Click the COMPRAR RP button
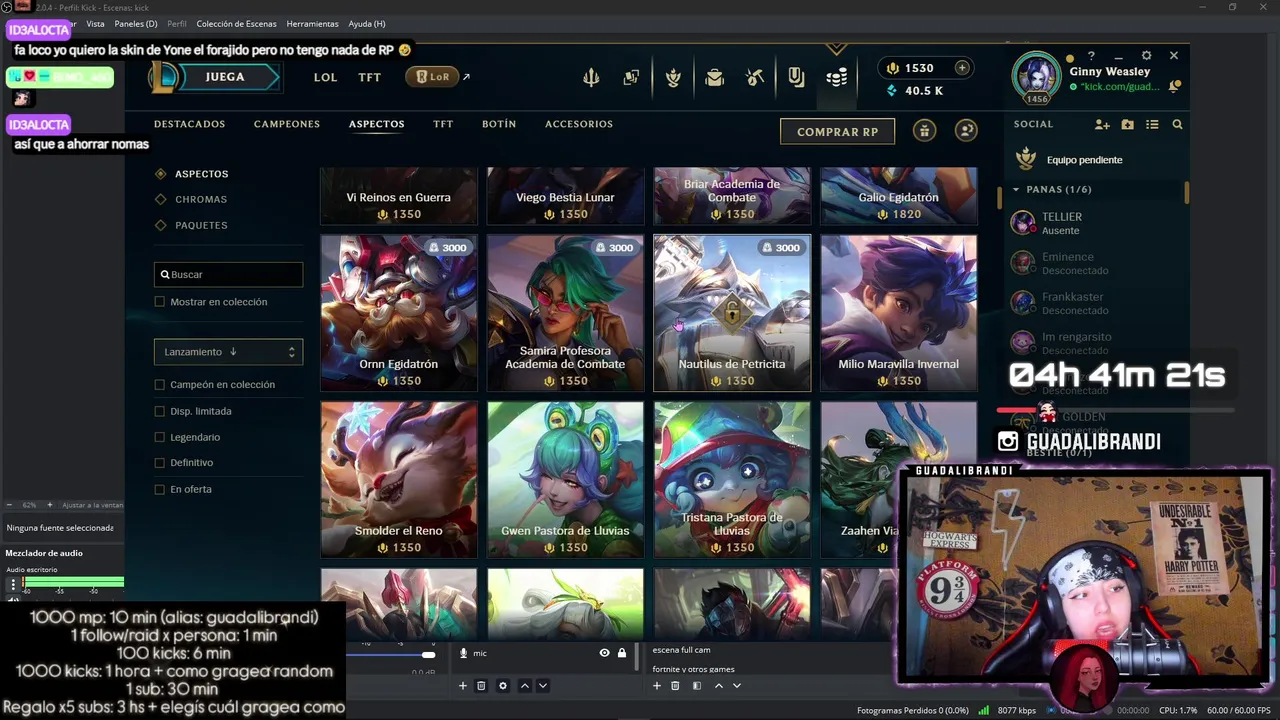Screen dimensions: 1280x720 click(837, 131)
